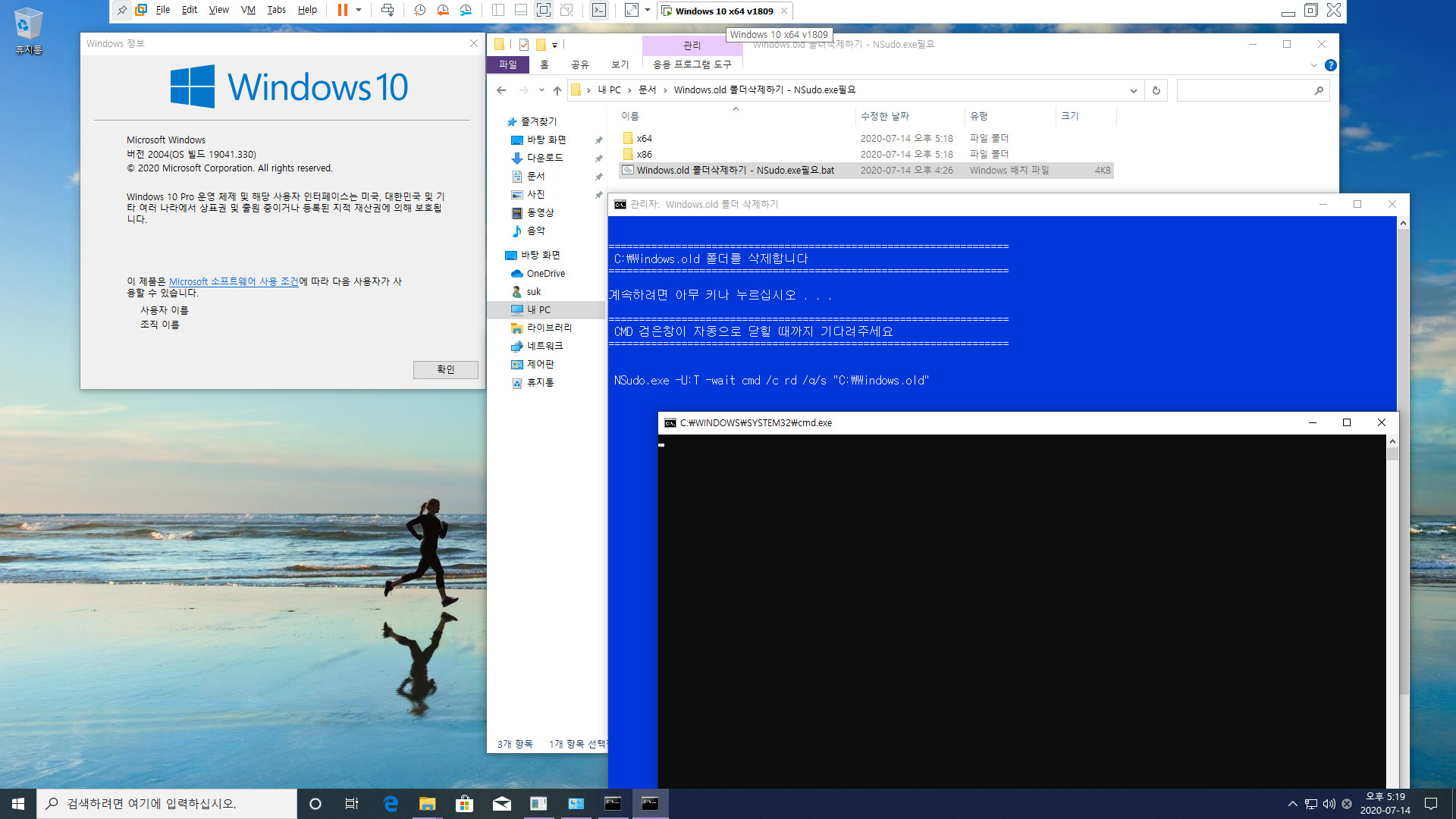Open the recent locations dropdown in Explorer
The image size is (1456, 819).
point(541,90)
